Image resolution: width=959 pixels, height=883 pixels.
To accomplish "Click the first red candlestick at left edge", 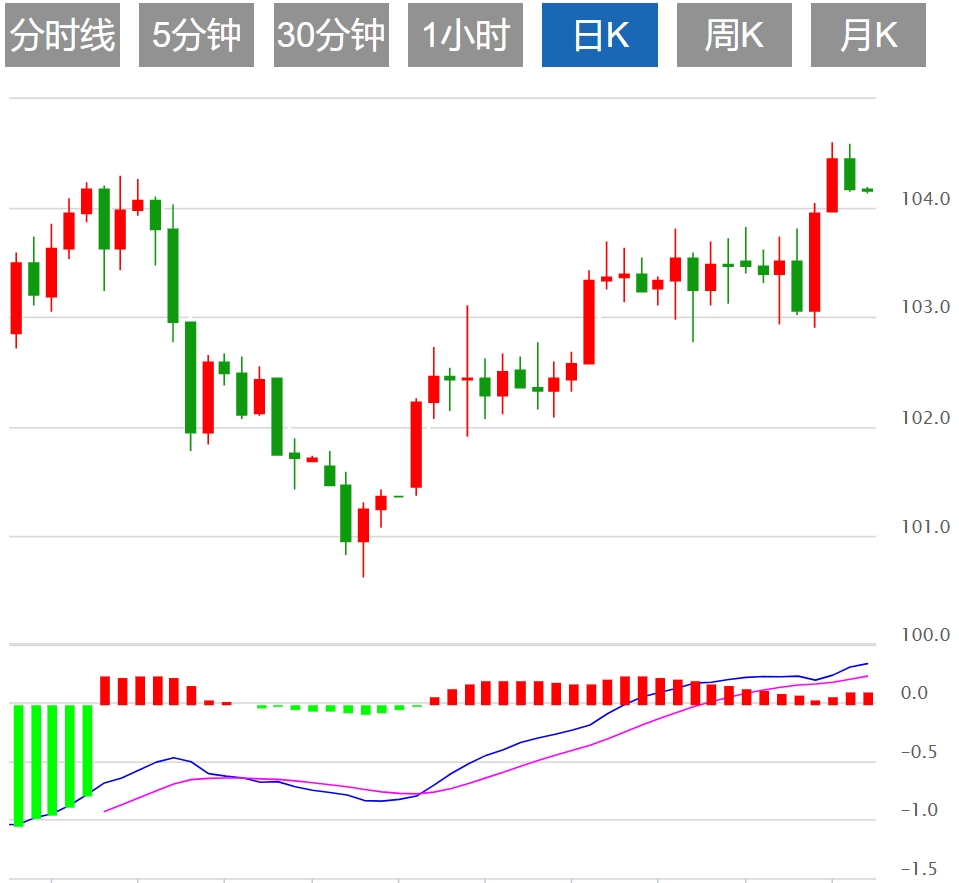I will [x=16, y=298].
